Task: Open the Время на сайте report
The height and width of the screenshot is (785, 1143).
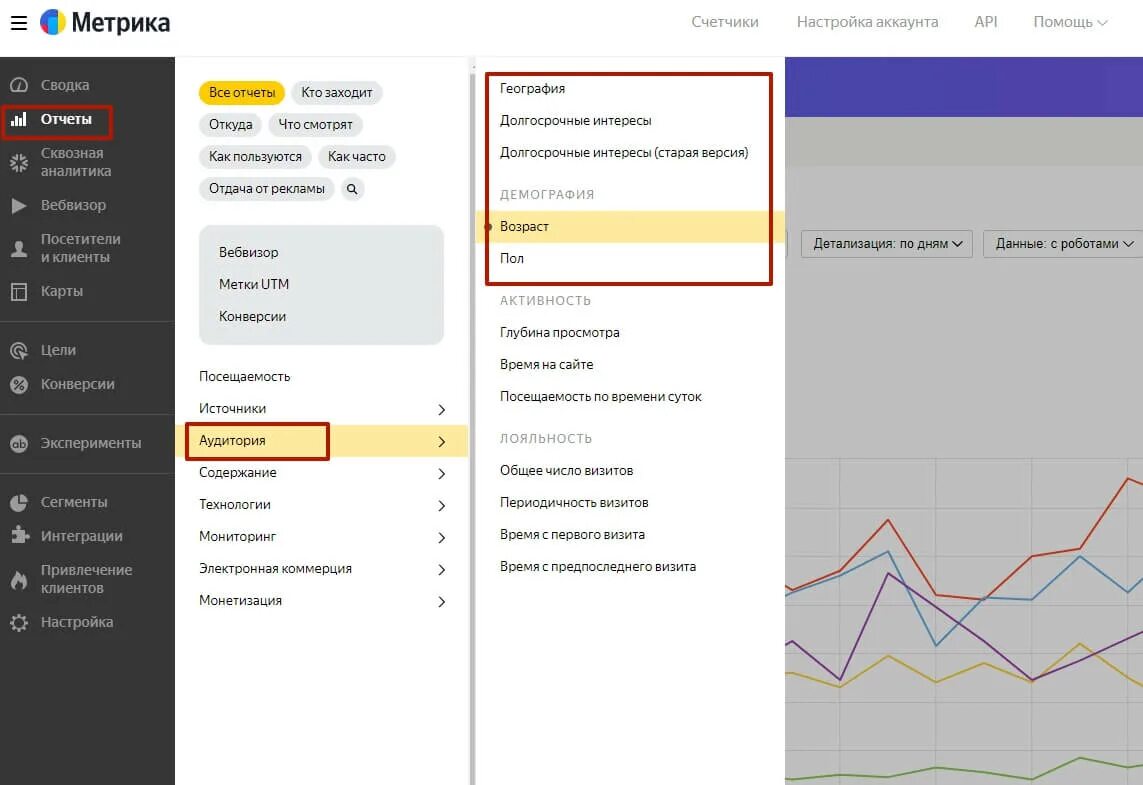Action: (x=547, y=364)
